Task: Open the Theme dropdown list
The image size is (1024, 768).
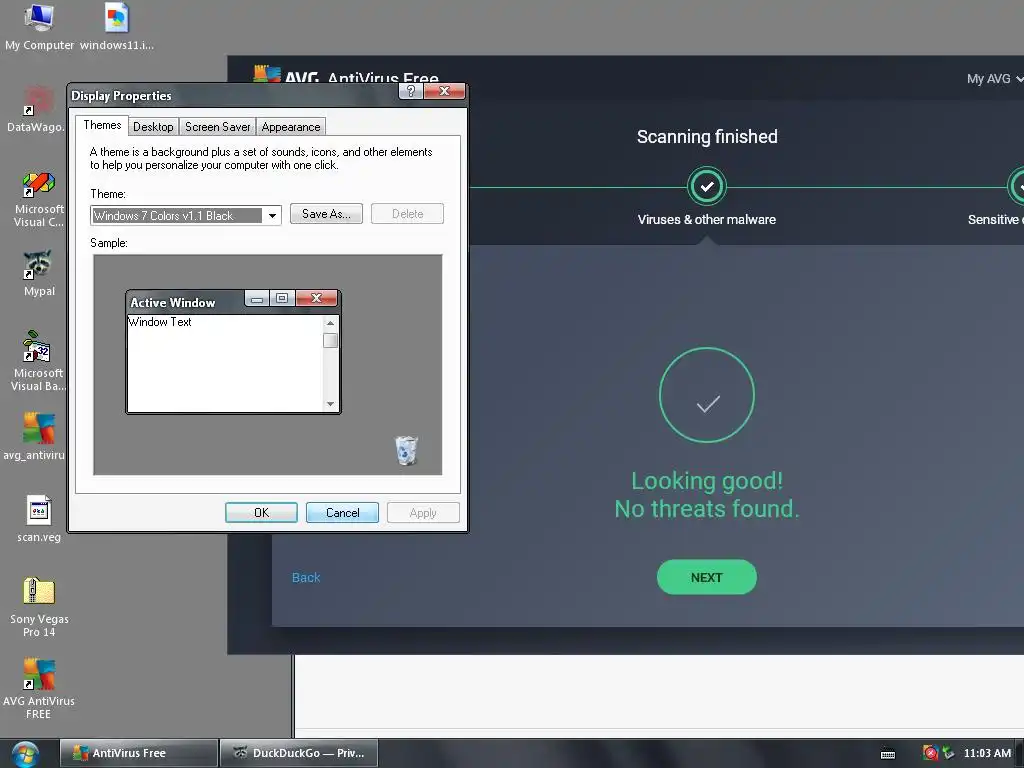Action: click(272, 216)
